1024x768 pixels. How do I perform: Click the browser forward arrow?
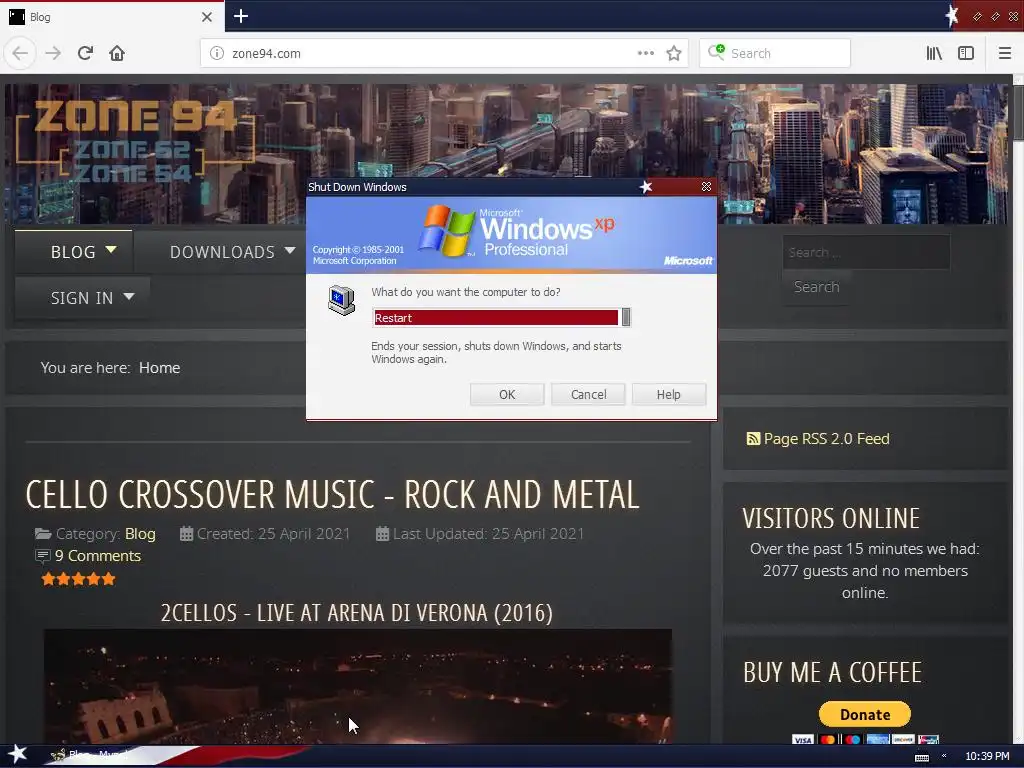53,53
